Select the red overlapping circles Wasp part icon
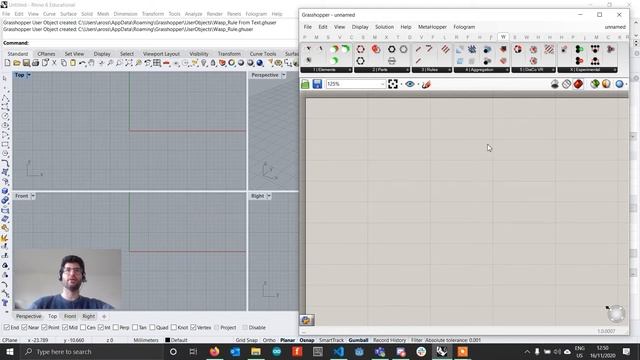The image size is (640, 360). (x=376, y=49)
